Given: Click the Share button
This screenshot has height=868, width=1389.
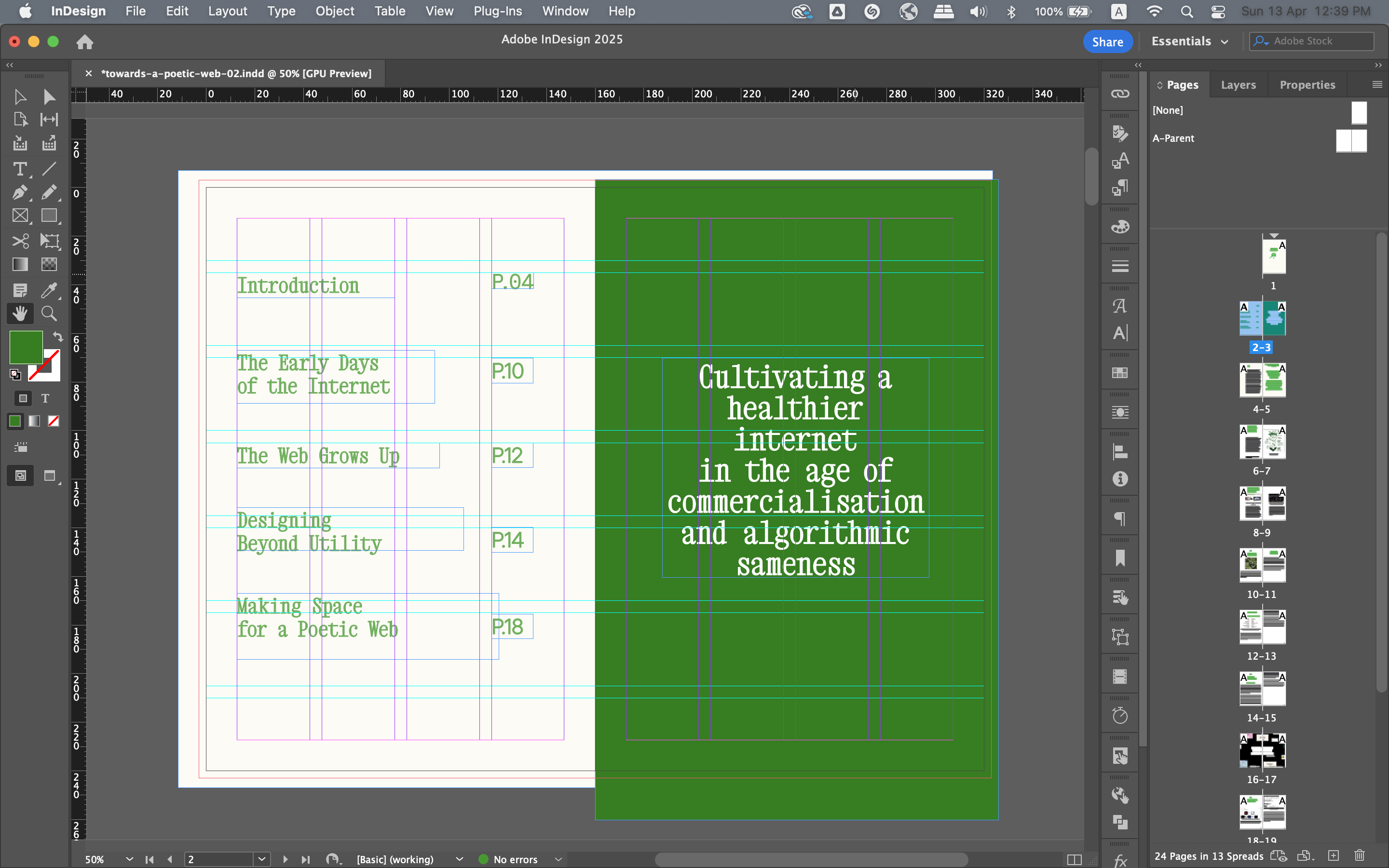Looking at the screenshot, I should coord(1107,41).
